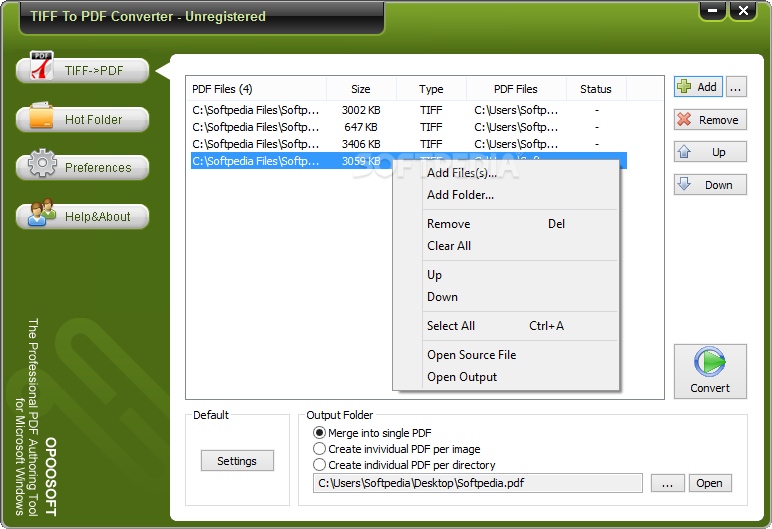Choose Up in the context menu

(x=506, y=274)
